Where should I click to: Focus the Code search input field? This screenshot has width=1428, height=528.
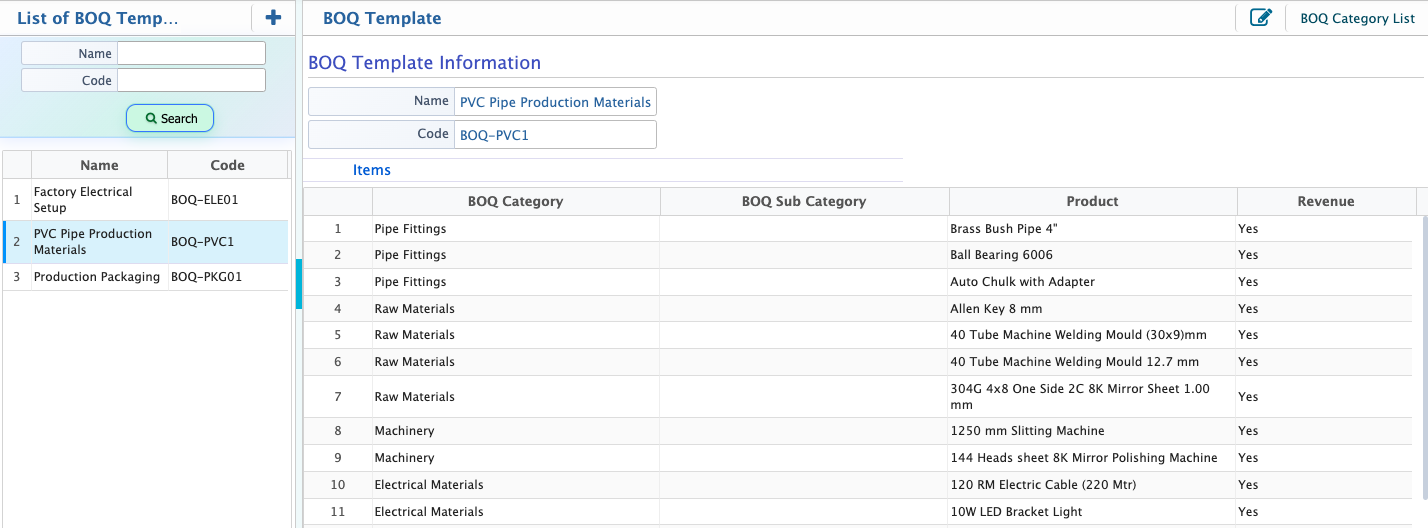[x=191, y=80]
